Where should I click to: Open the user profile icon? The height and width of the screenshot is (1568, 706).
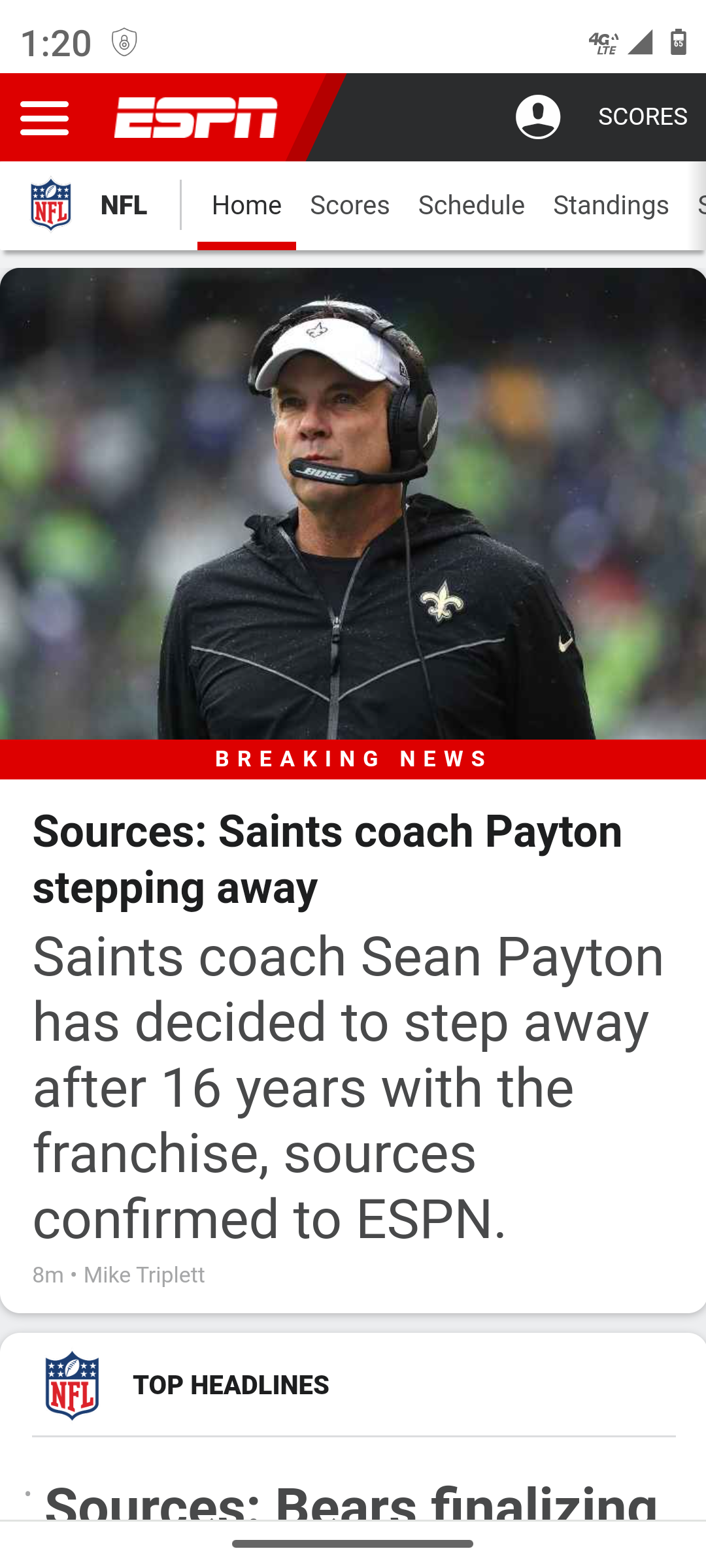coord(538,117)
